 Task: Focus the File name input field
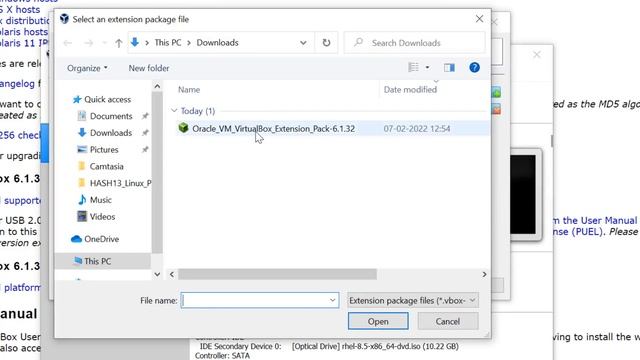pos(255,300)
